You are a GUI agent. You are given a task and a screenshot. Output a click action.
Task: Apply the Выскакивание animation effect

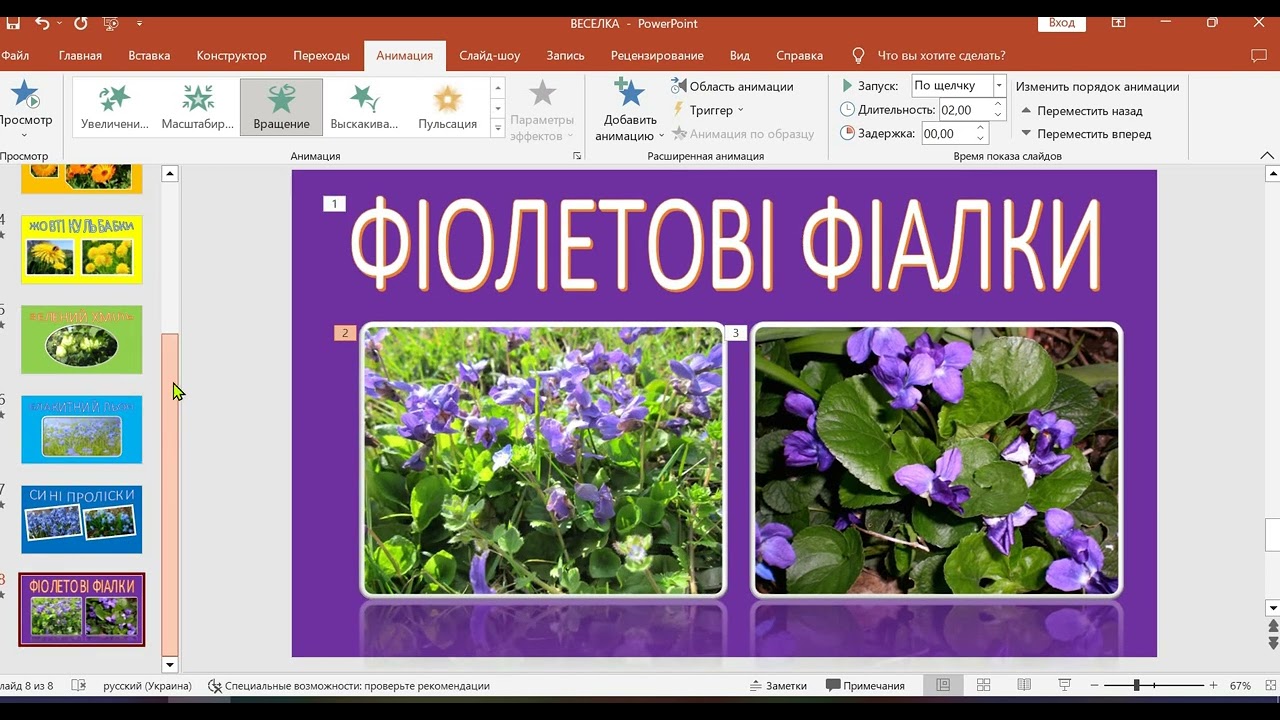(364, 106)
